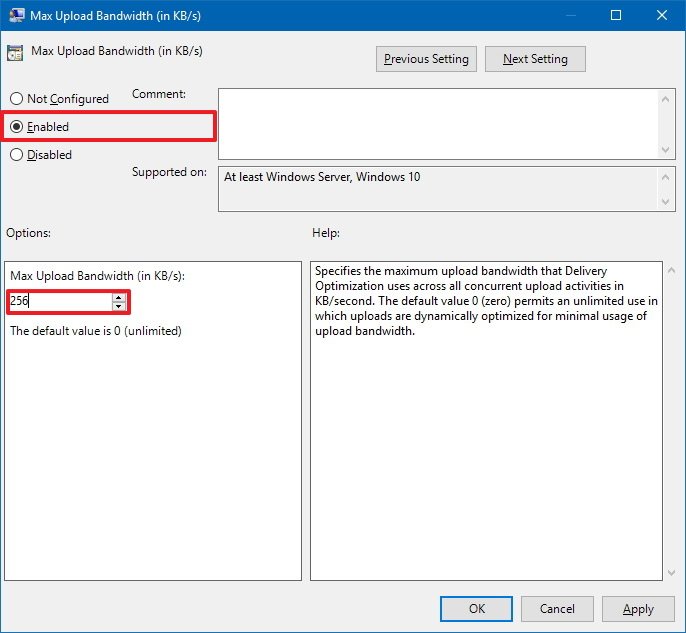Image resolution: width=686 pixels, height=633 pixels.
Task: Click the Cancel button
Action: pos(557,609)
